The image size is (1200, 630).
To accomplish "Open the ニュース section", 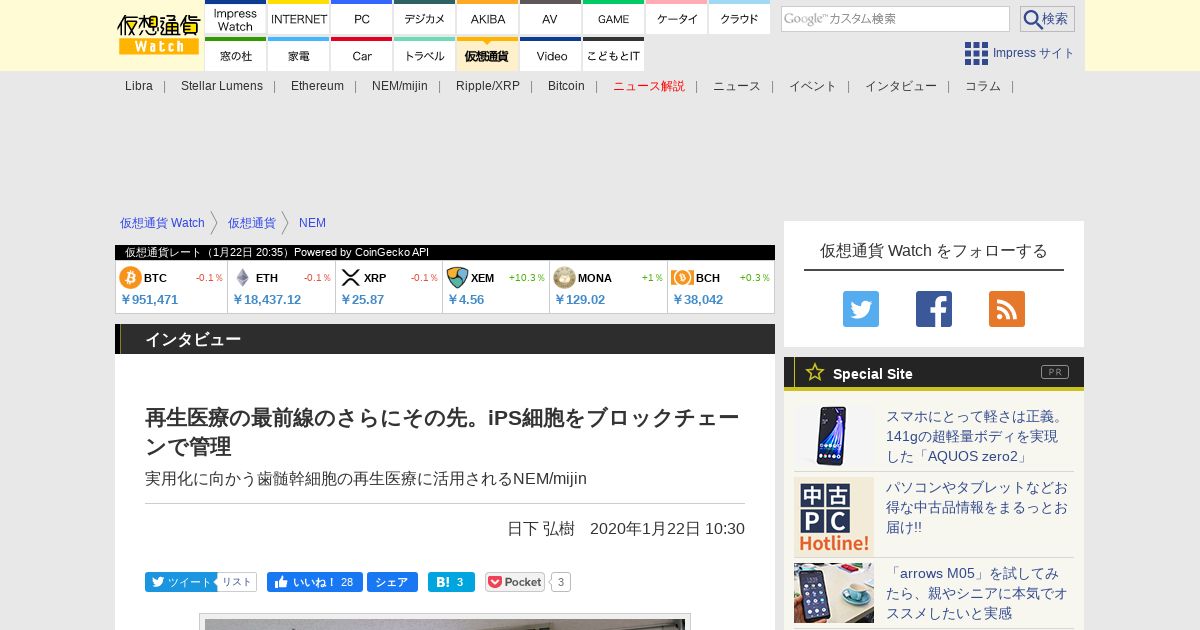I will click(x=737, y=86).
